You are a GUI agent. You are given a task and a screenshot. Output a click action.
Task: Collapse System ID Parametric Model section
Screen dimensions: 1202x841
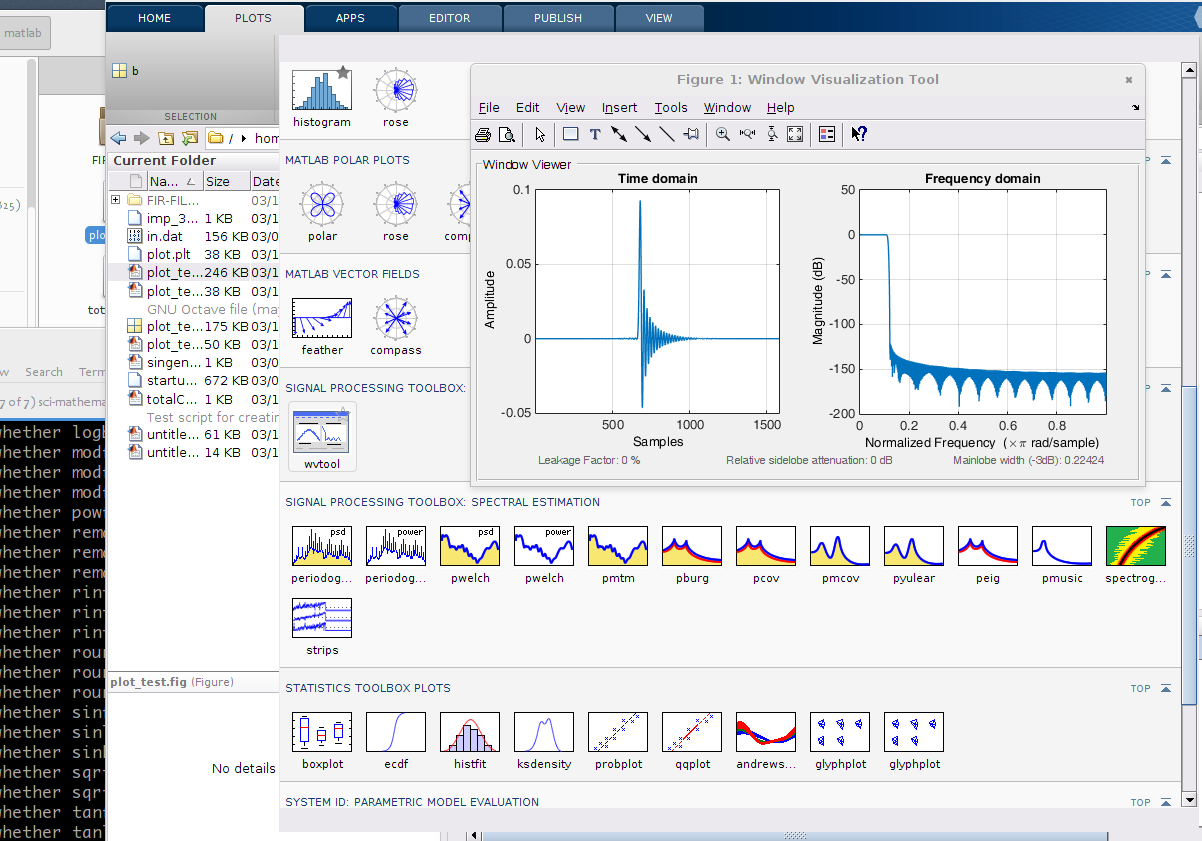(1166, 802)
